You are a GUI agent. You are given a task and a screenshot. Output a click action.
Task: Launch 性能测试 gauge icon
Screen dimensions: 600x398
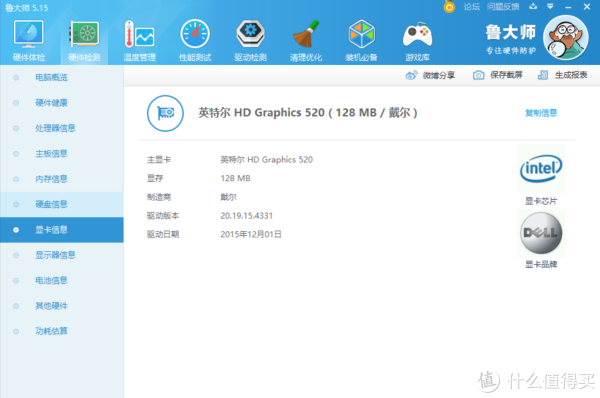(x=195, y=34)
